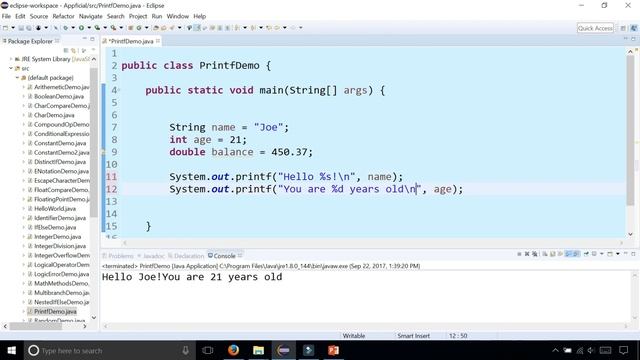Toggle Show Console on Standard Out
The image size is (640, 360).
pyautogui.click(x=568, y=254)
